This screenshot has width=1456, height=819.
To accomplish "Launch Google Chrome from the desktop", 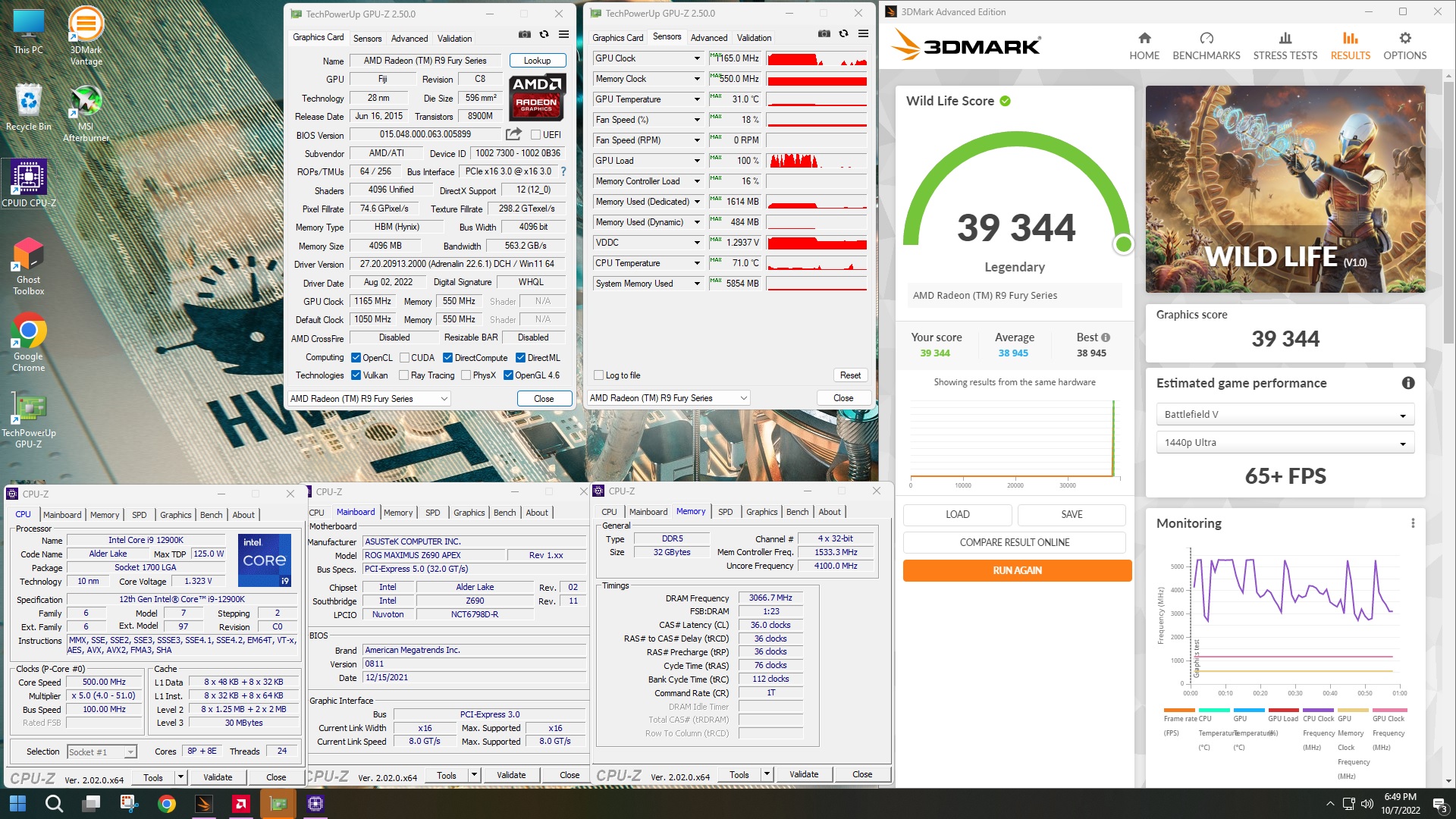I will coord(29,344).
